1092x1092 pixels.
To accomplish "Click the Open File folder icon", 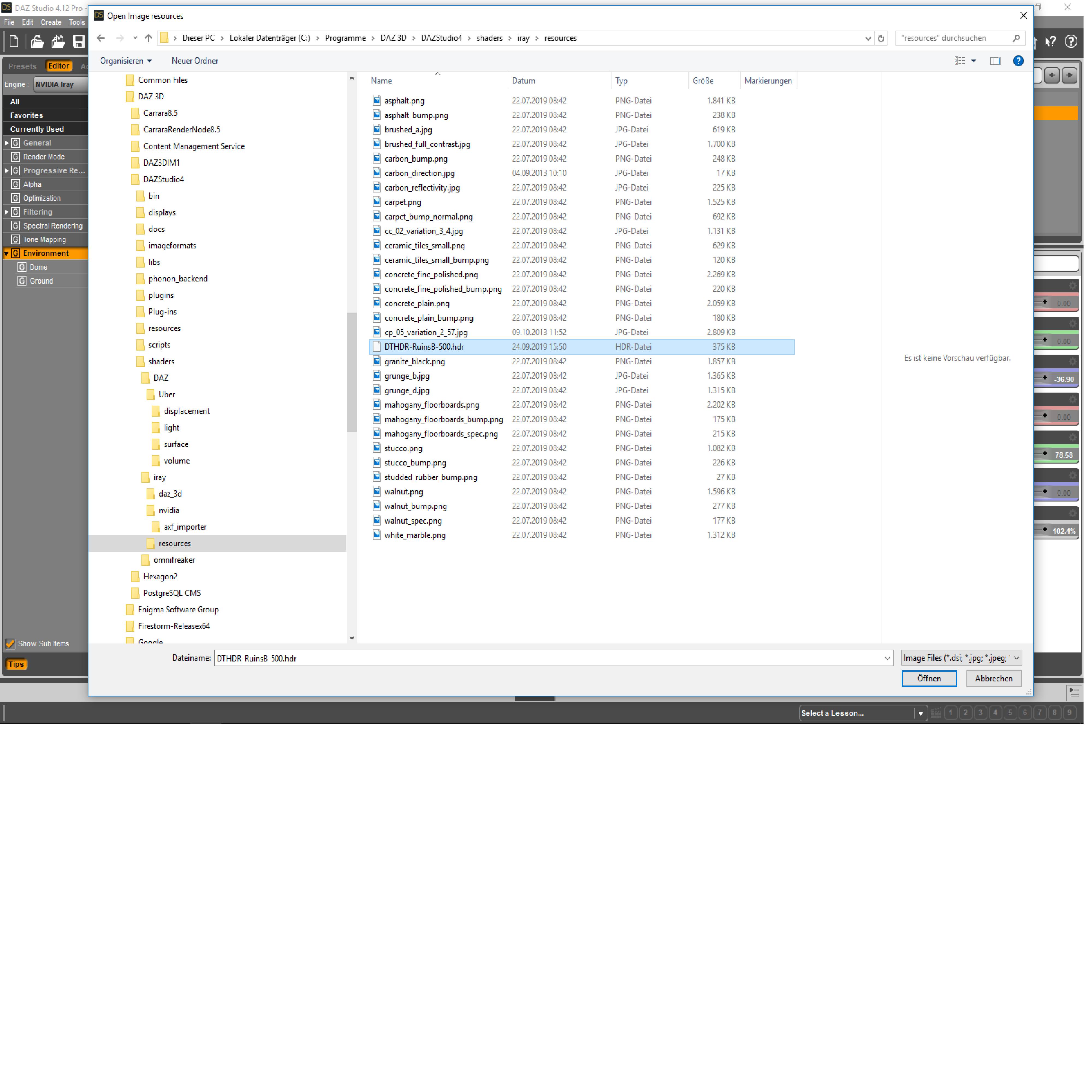I will click(x=37, y=41).
